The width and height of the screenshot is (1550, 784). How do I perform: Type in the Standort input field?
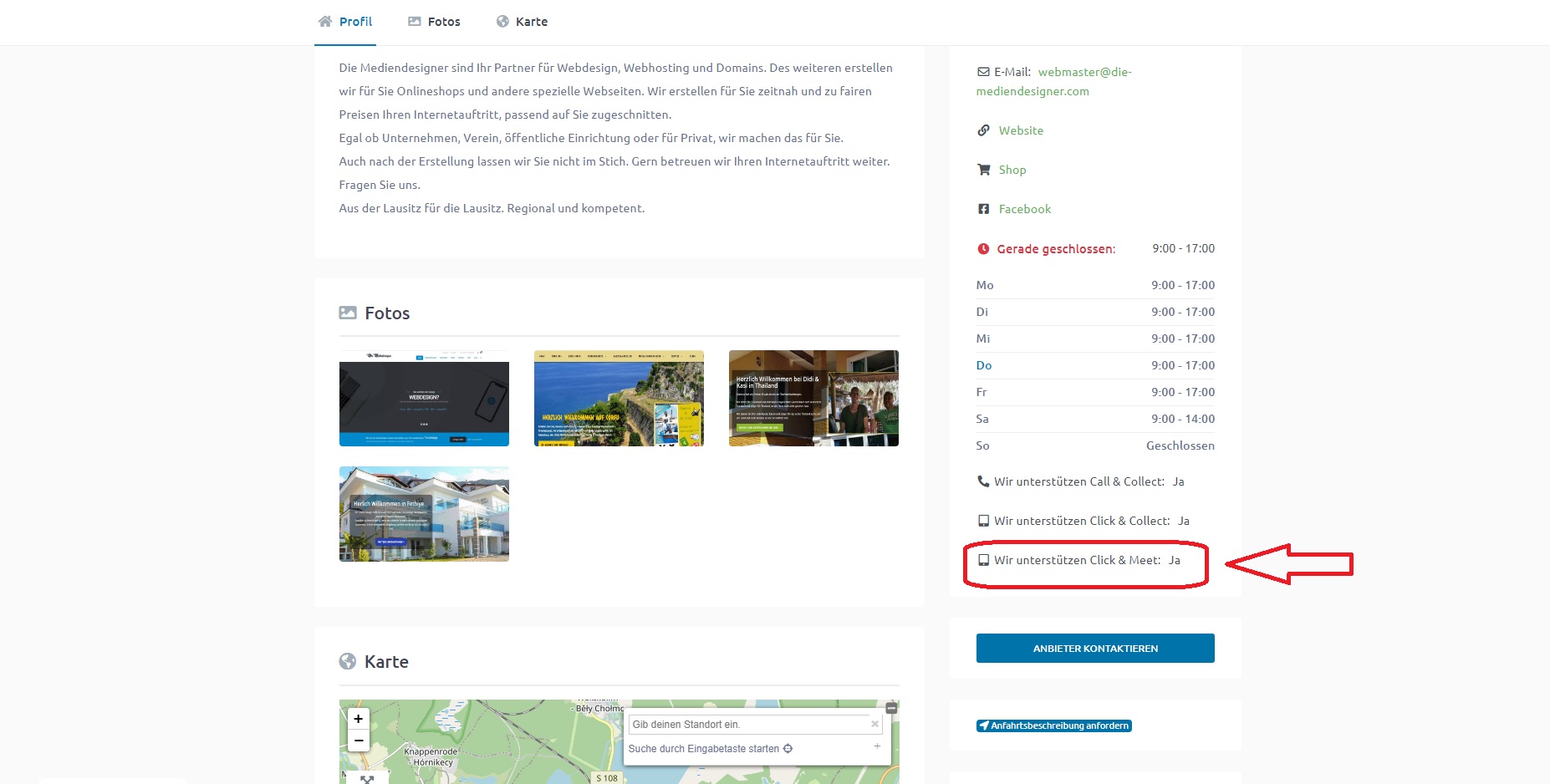coord(748,725)
